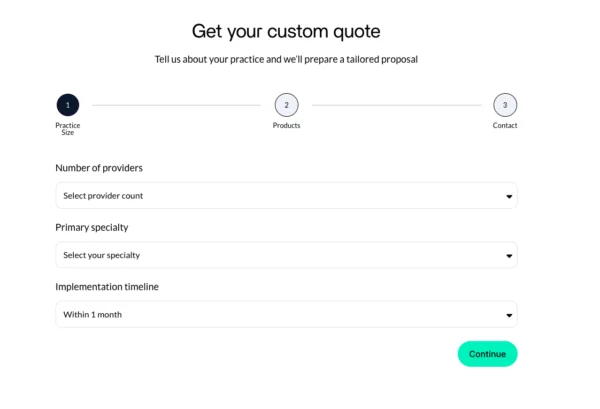Click progress line between steps 2 and 3
600x409 pixels.
pyautogui.click(x=396, y=105)
